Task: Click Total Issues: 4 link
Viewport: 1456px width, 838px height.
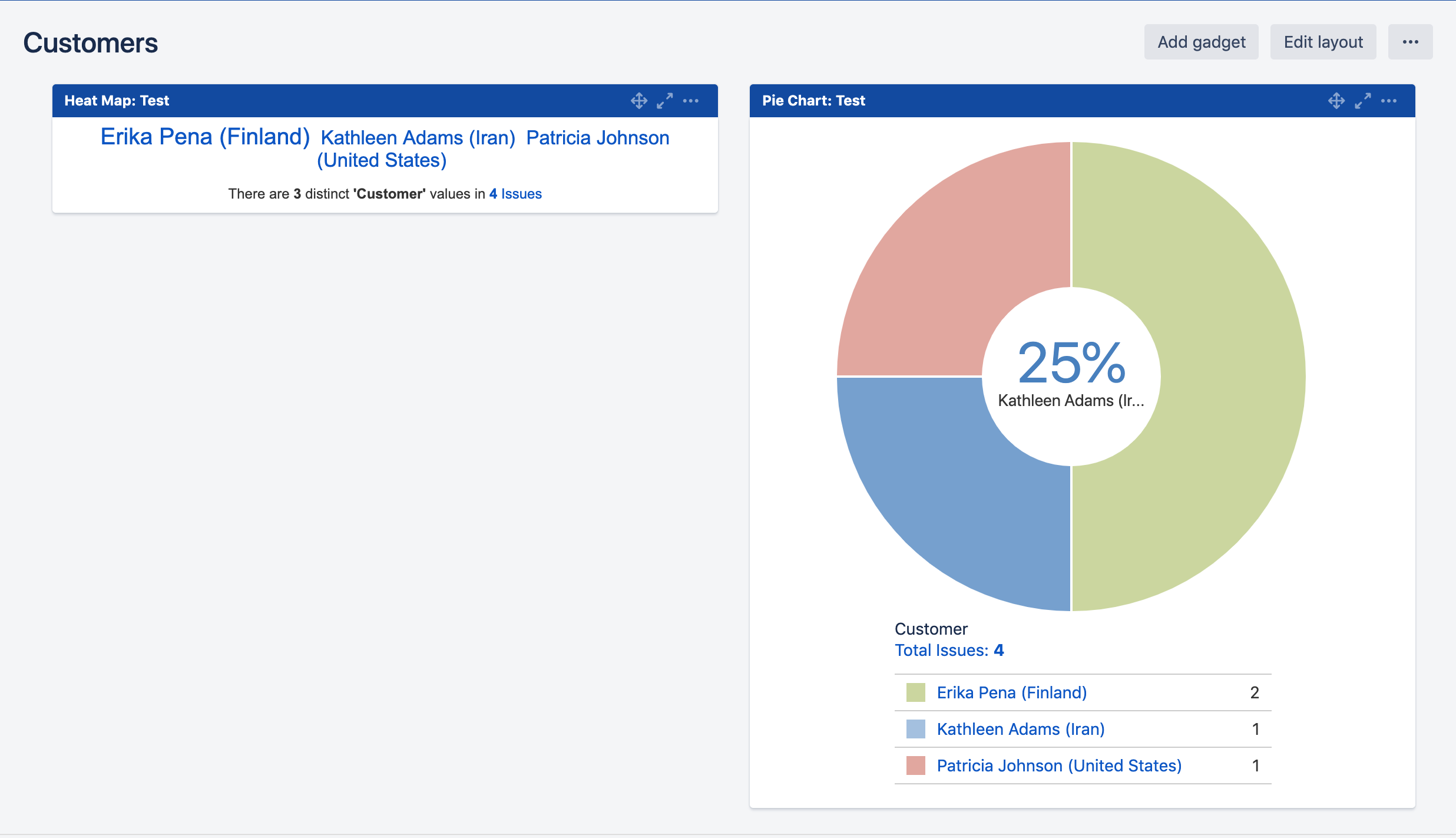Action: tap(949, 650)
